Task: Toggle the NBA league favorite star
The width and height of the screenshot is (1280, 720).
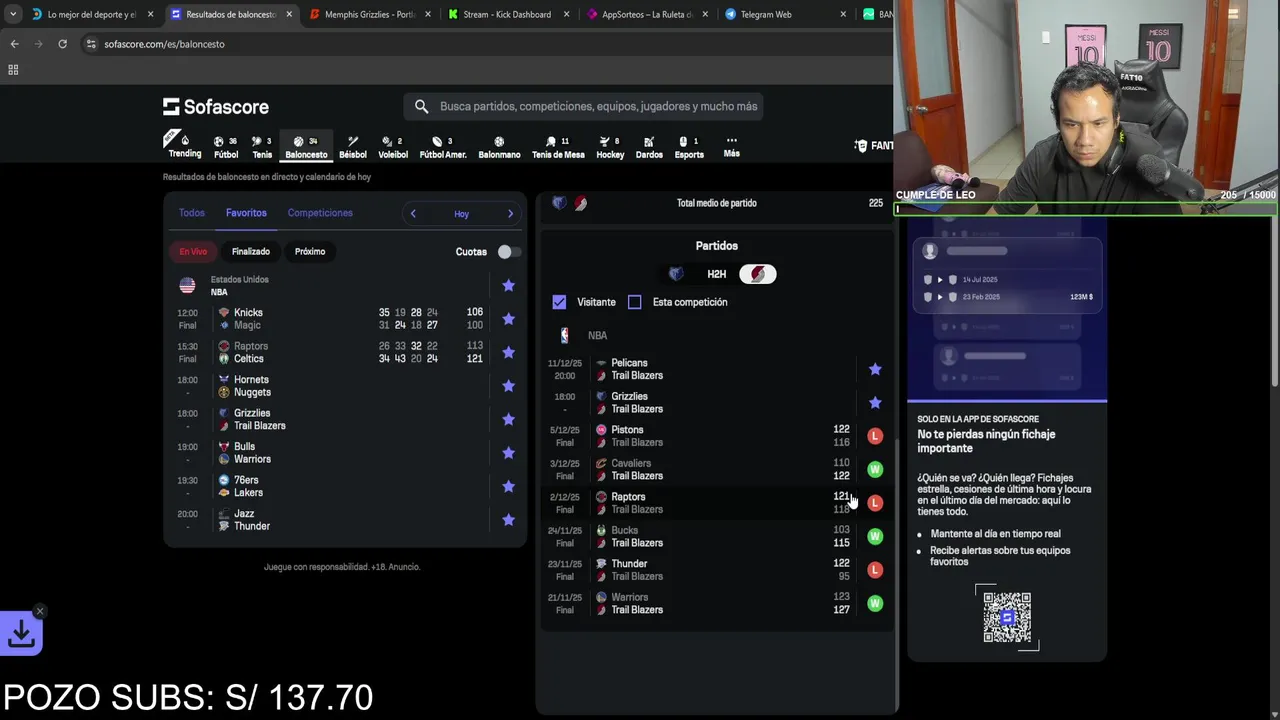Action: tap(508, 285)
